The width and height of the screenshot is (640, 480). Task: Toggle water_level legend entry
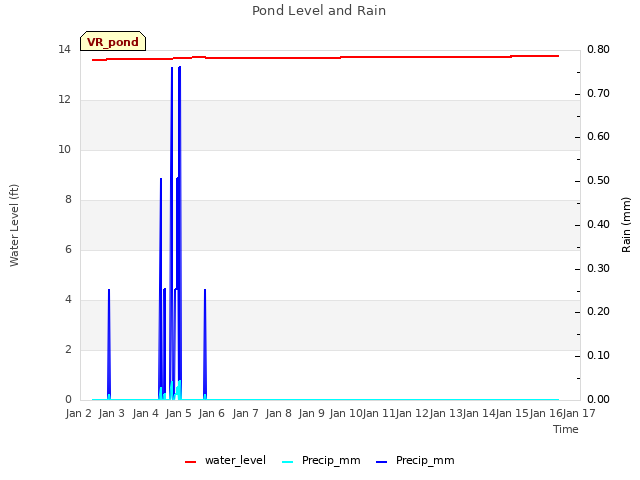(x=225, y=460)
